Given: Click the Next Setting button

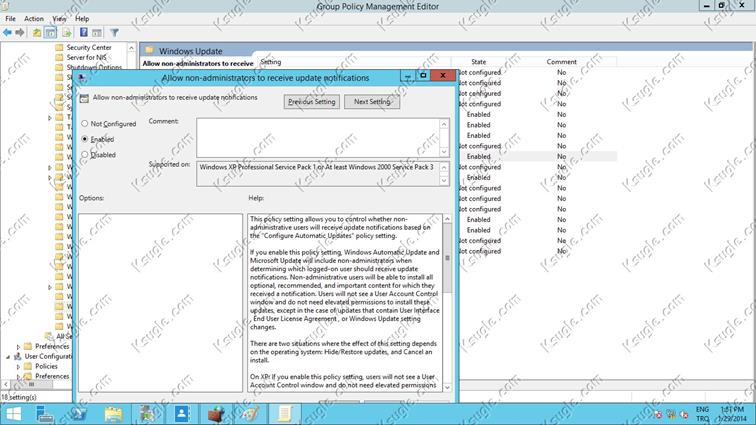Looking at the screenshot, I should 372,102.
